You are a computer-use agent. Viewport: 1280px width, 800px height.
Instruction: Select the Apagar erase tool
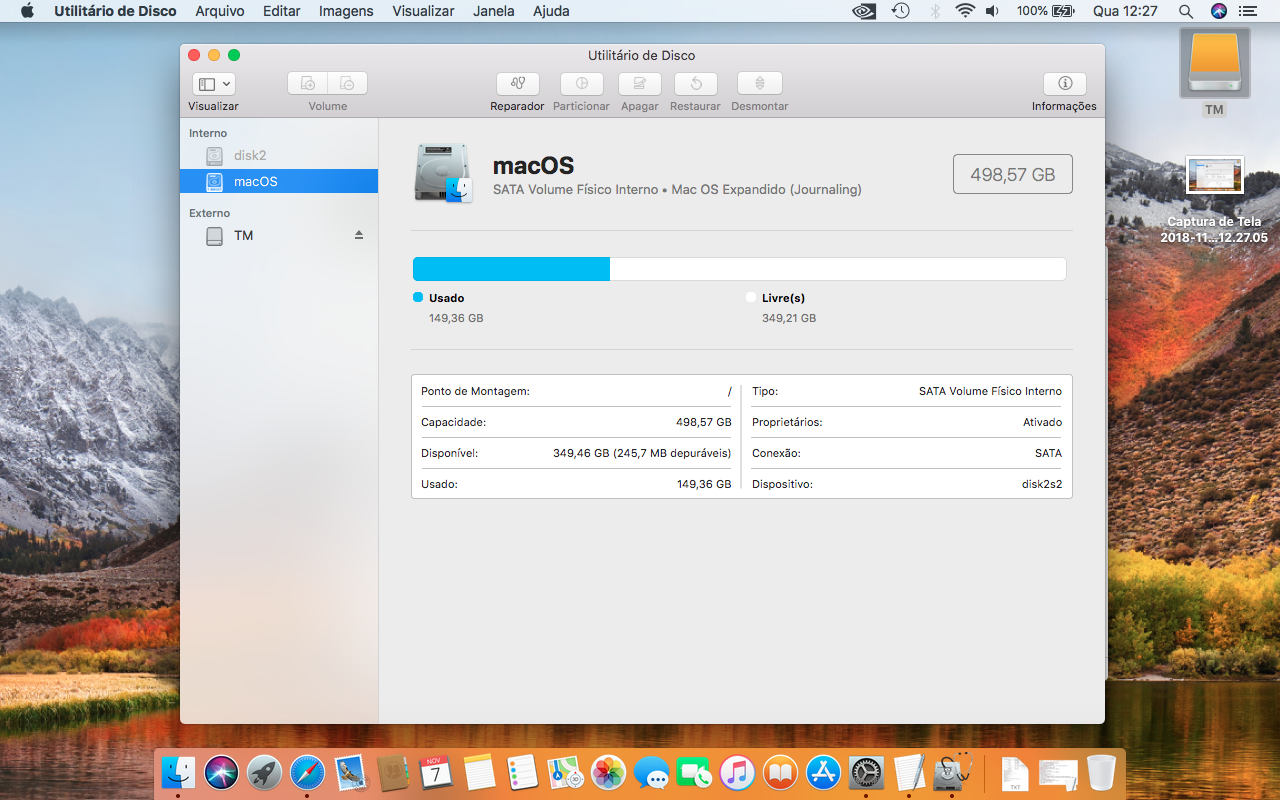(640, 84)
